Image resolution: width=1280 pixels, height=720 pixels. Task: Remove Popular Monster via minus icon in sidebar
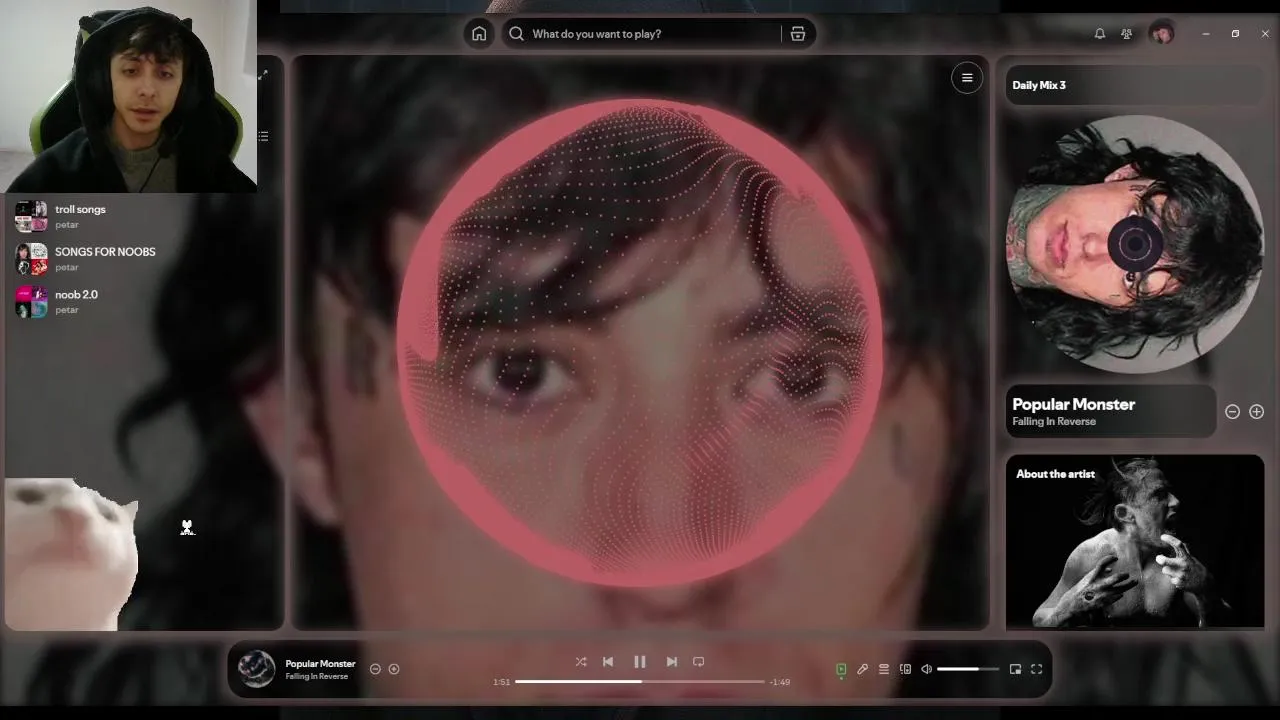tap(1232, 412)
